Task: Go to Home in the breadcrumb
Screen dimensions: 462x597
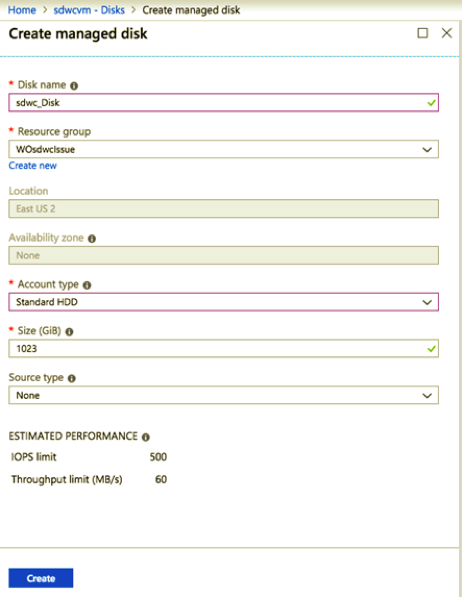Action: (22, 10)
